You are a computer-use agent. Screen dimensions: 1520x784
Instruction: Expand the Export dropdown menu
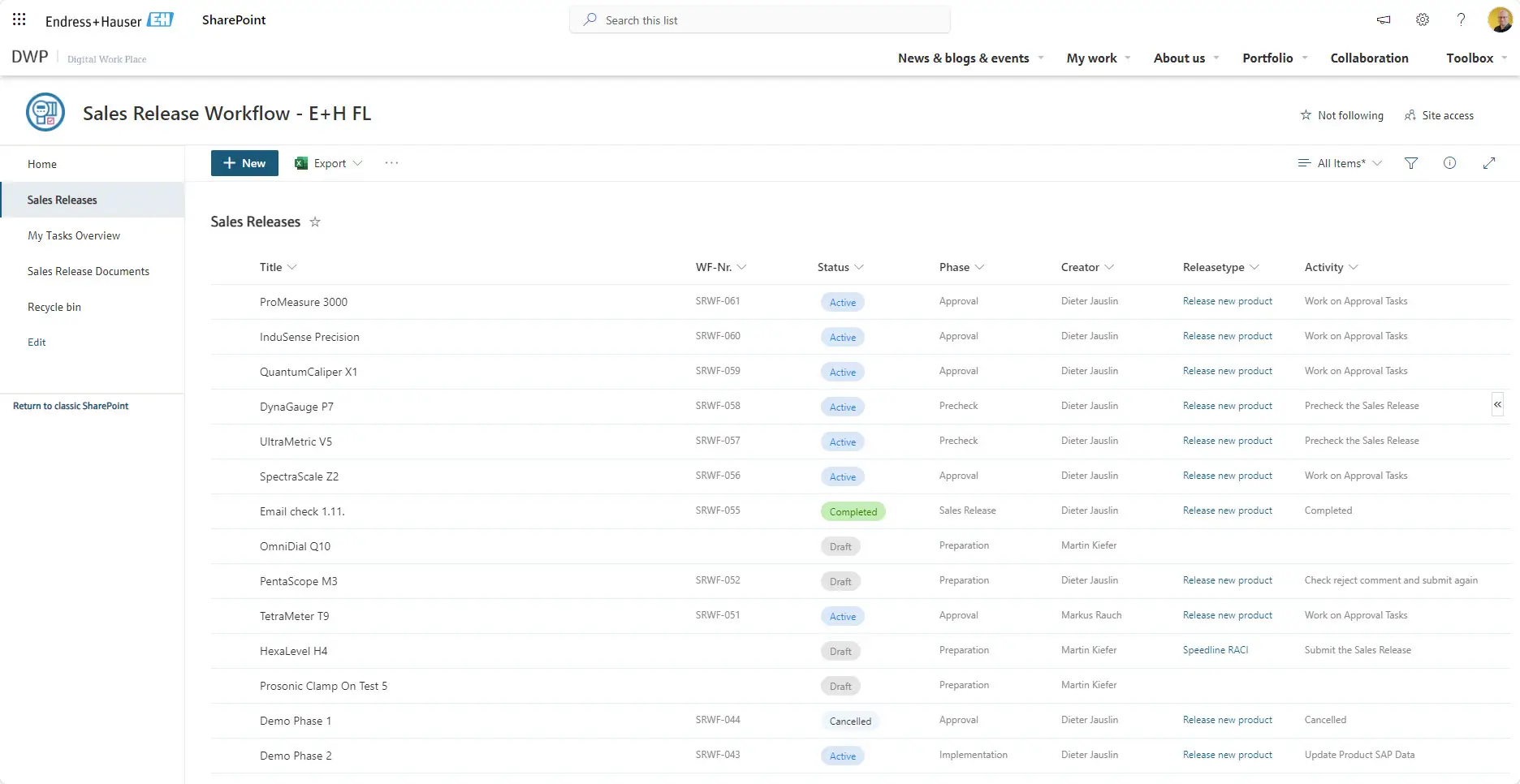[357, 162]
